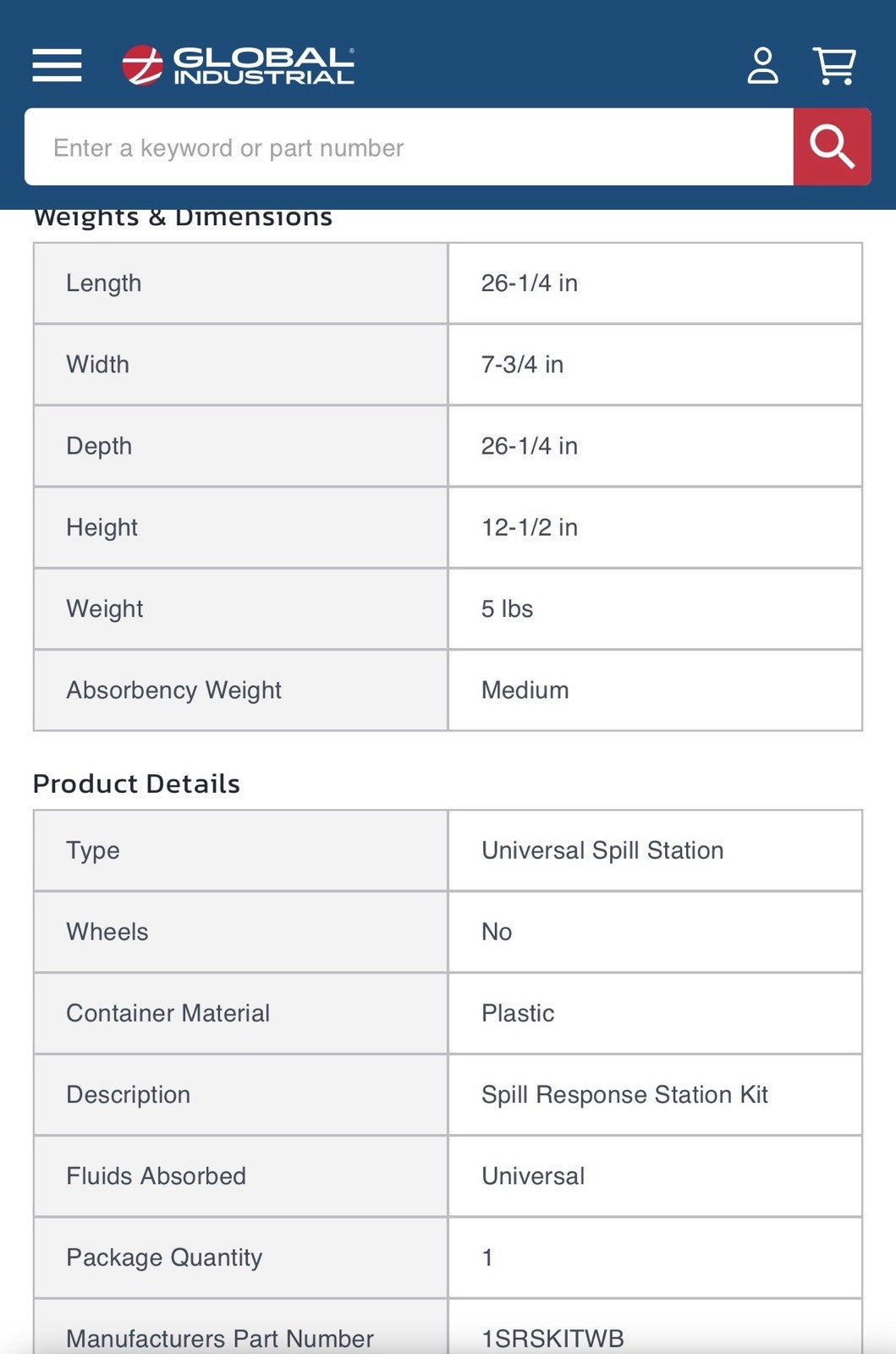
Task: Select the 1SRSKITWB part number text
Action: pyautogui.click(x=552, y=1338)
